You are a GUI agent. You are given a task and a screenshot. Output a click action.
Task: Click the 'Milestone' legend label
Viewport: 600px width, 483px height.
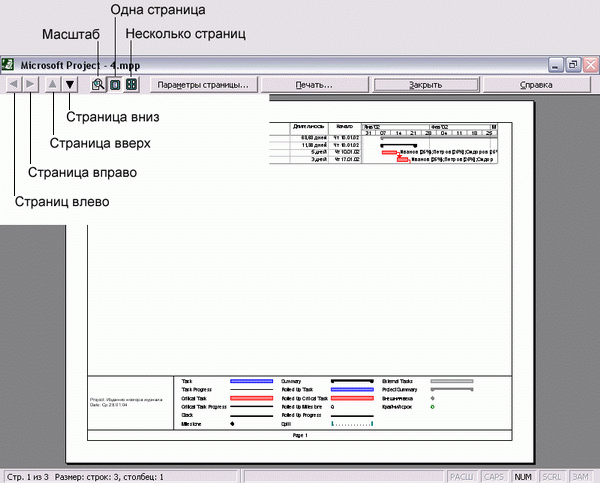coord(191,424)
